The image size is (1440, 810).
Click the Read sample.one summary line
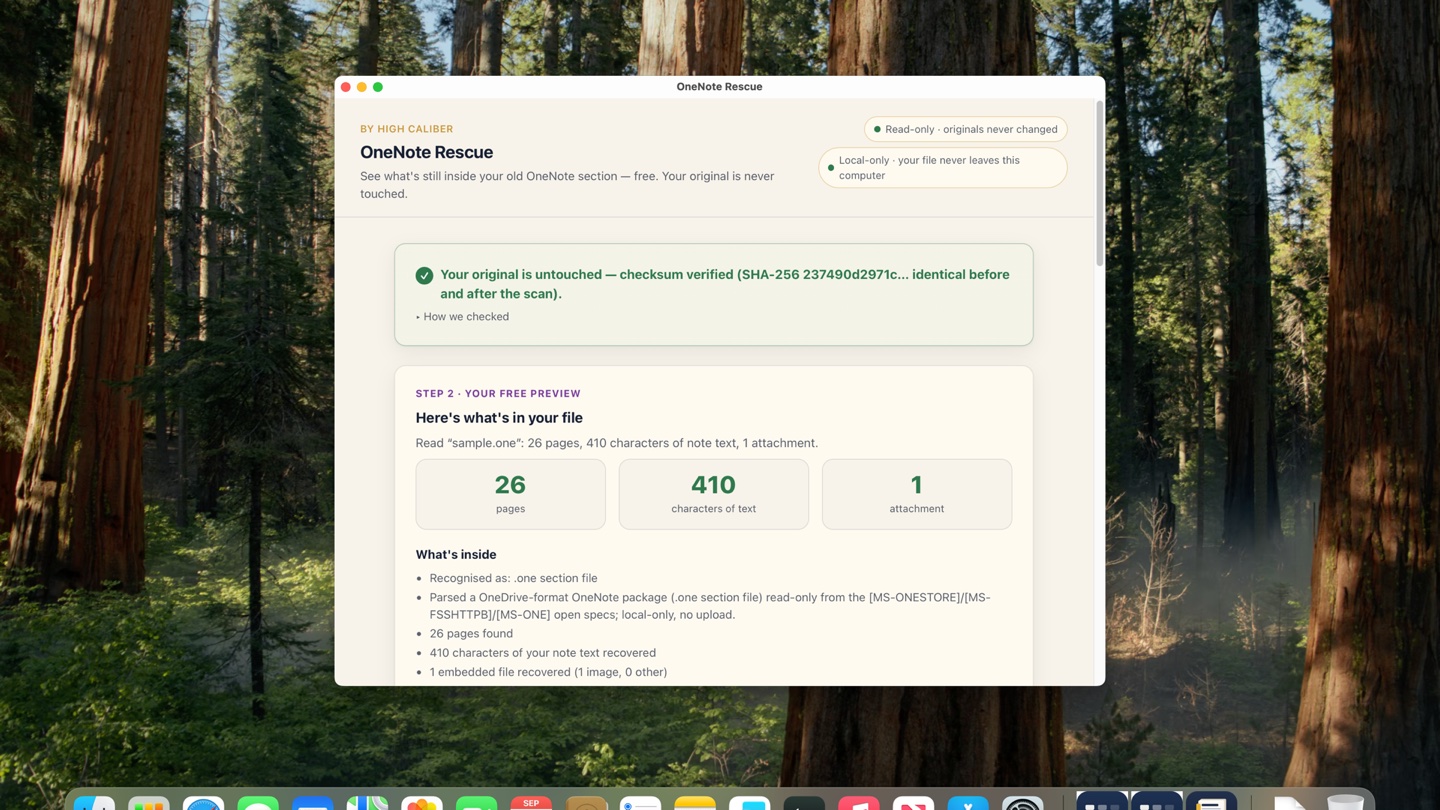click(x=617, y=443)
